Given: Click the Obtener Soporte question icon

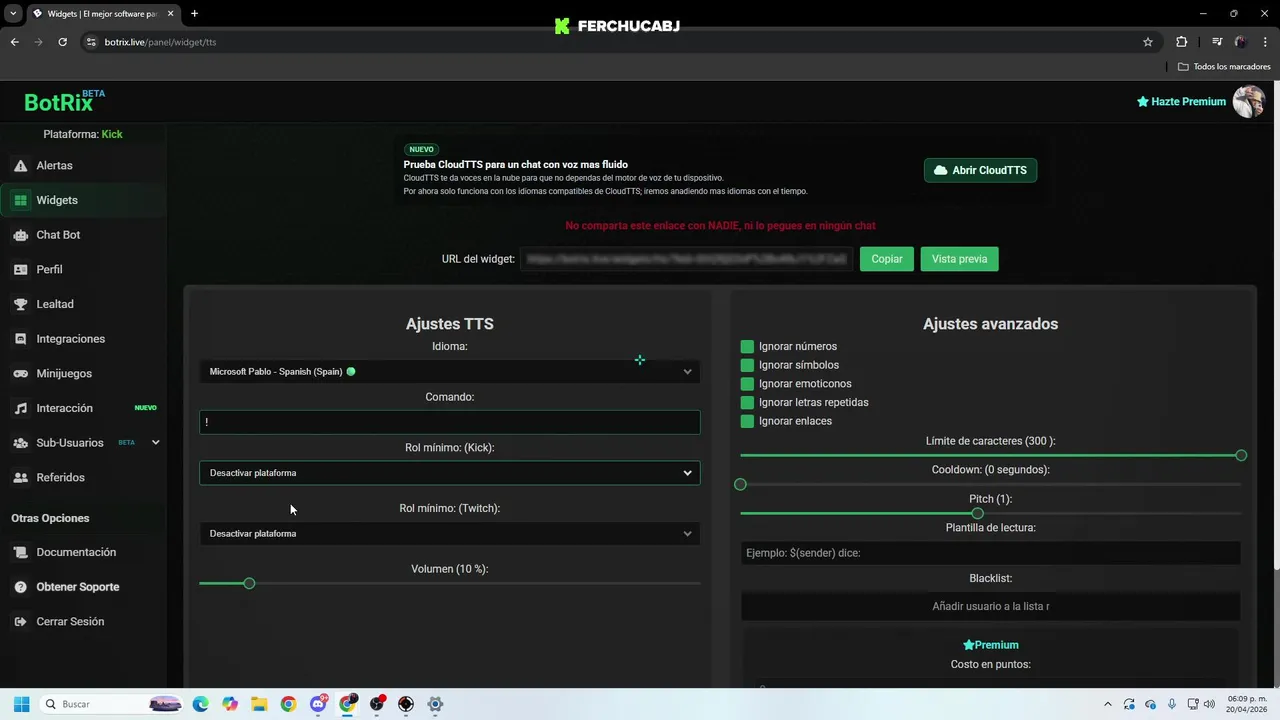Looking at the screenshot, I should coord(20,587).
